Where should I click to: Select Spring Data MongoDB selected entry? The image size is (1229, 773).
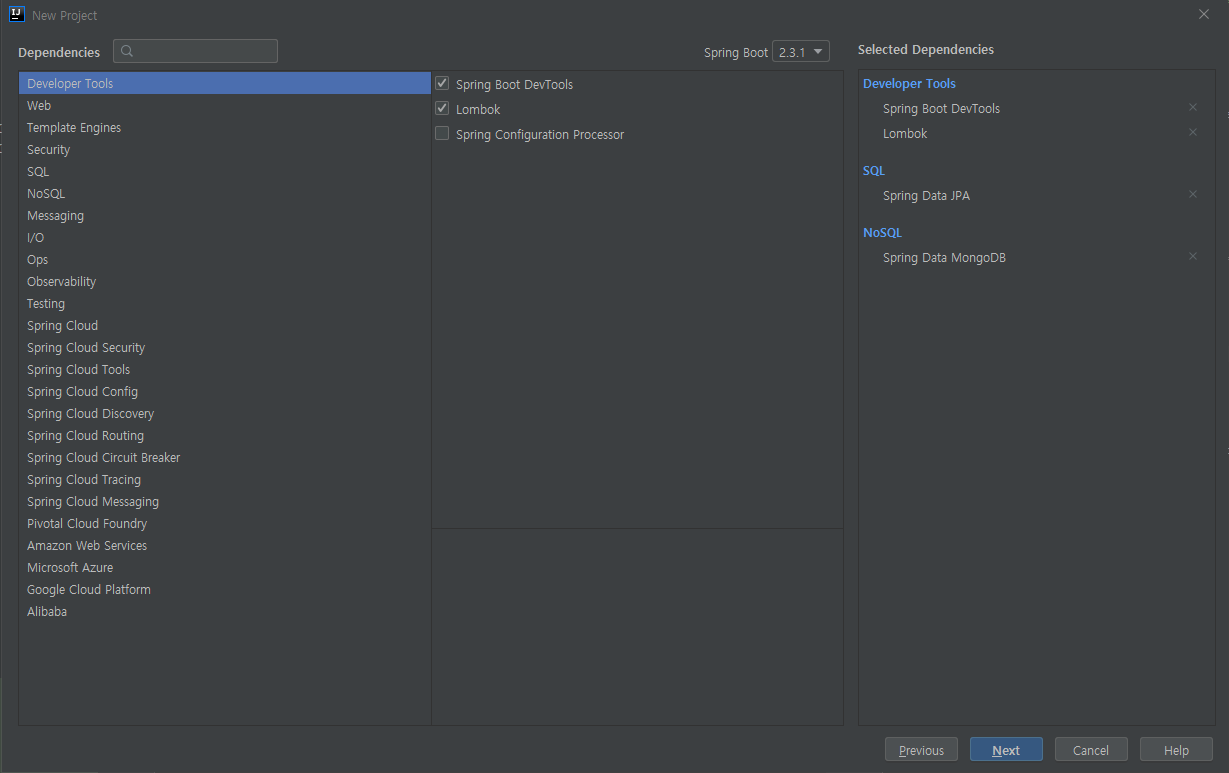tap(944, 257)
